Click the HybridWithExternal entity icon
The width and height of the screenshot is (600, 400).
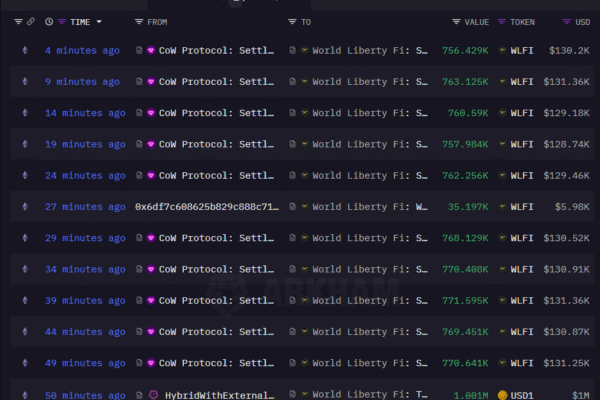[153, 396]
